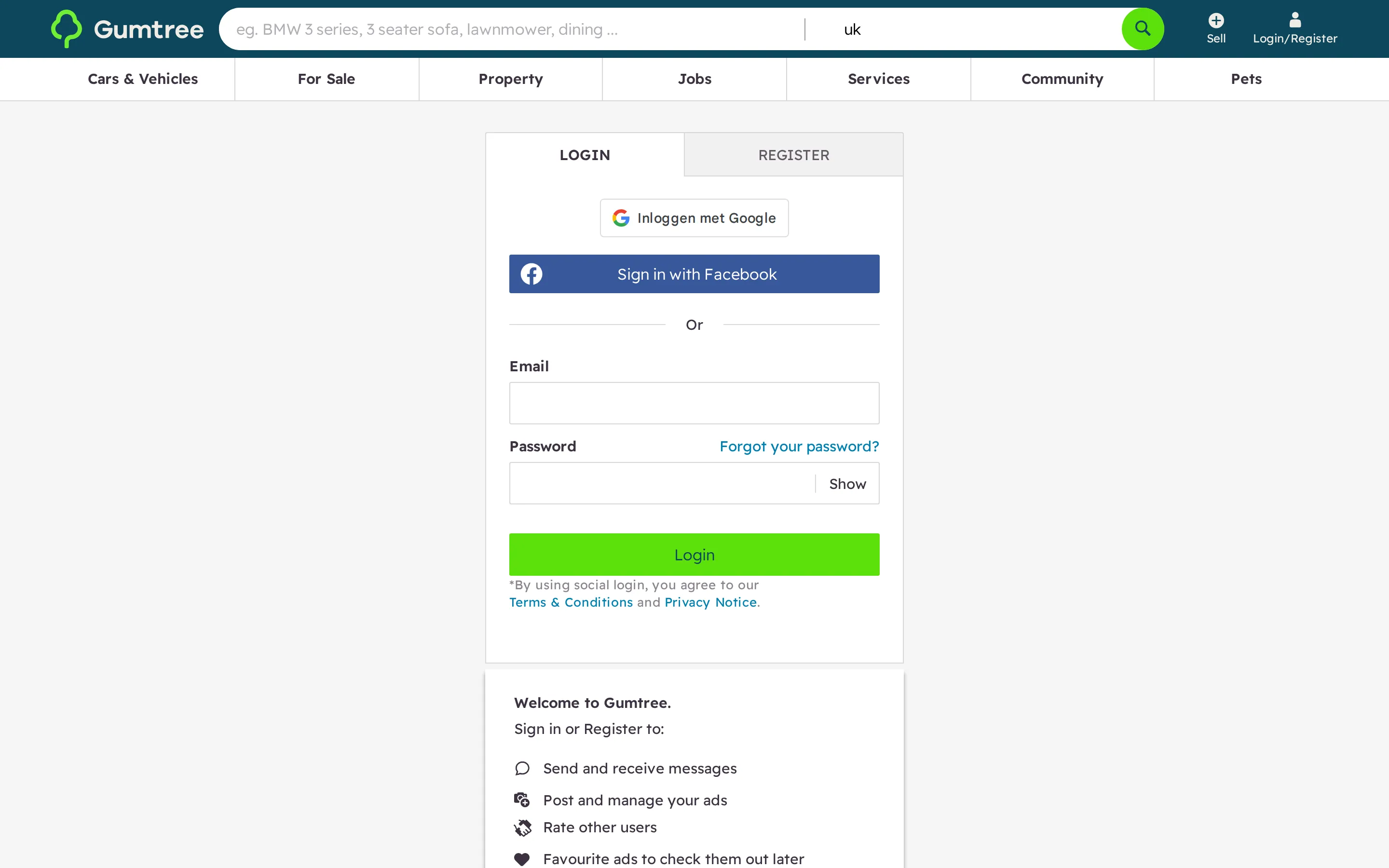Click the Sell label in header
The image size is (1389, 868).
click(1216, 39)
